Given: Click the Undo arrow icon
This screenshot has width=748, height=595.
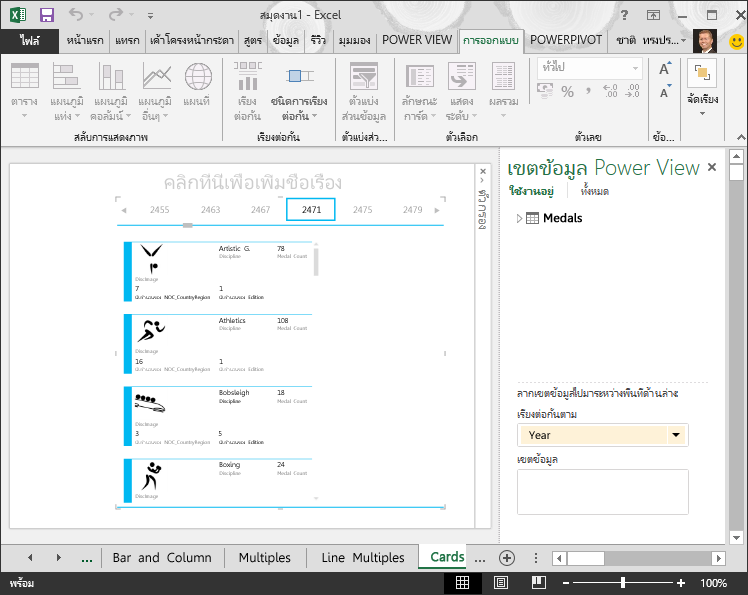Looking at the screenshot, I should 76,14.
